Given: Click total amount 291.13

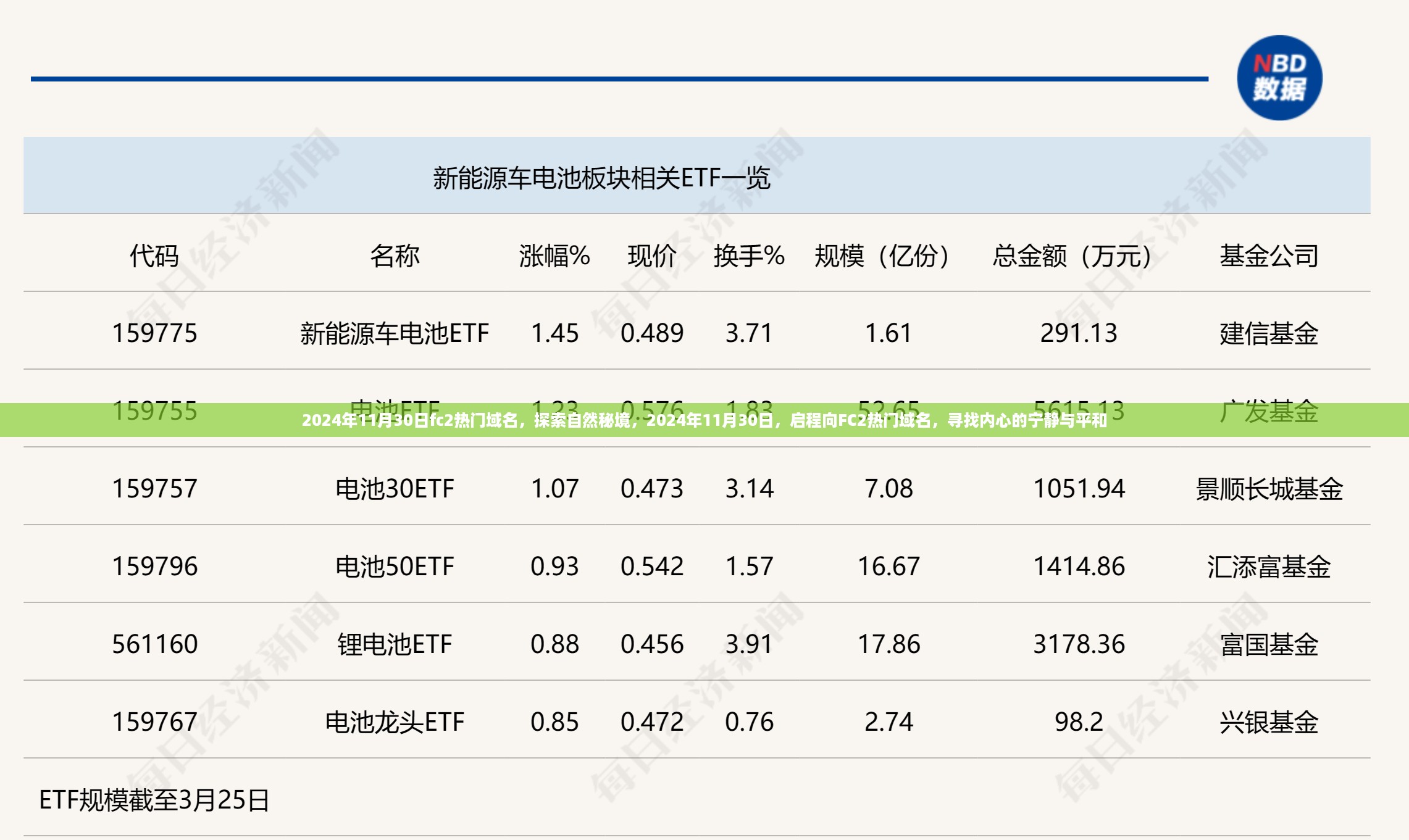Looking at the screenshot, I should point(1078,333).
